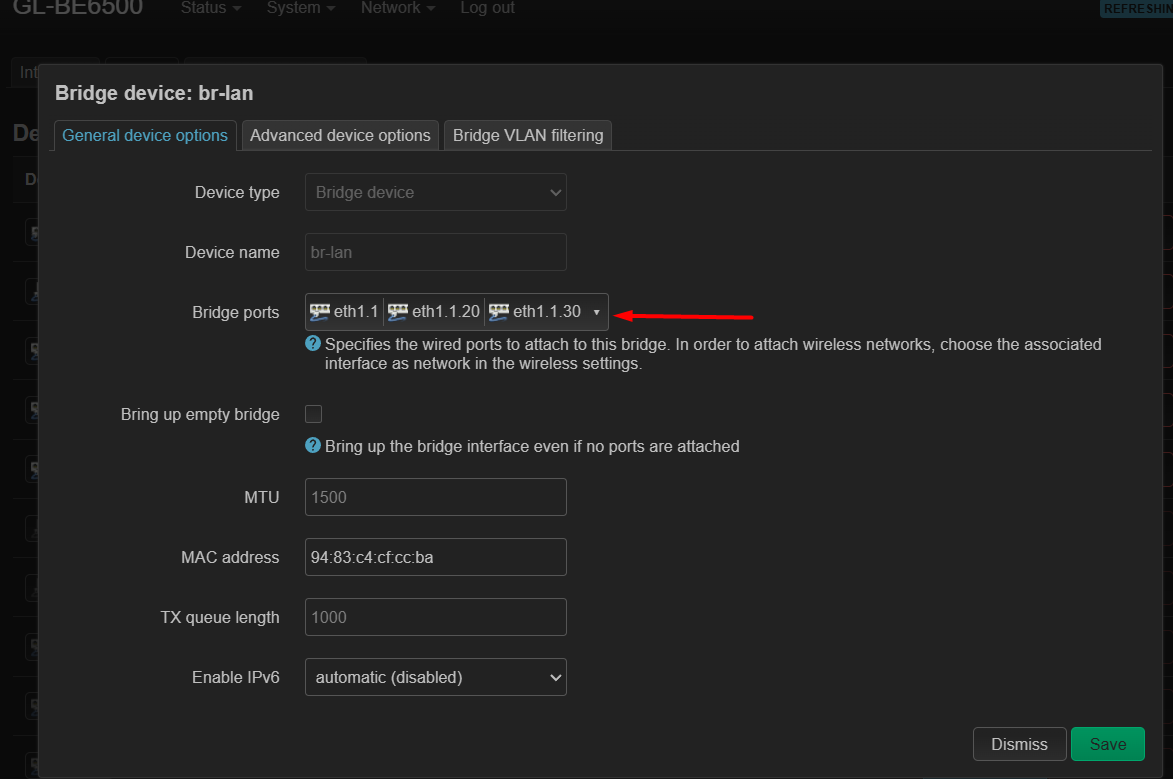Open the Status menu
The height and width of the screenshot is (779, 1173).
click(x=210, y=8)
